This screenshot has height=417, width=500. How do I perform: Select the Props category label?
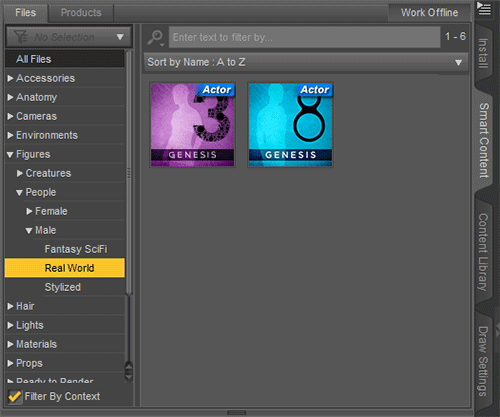tap(29, 363)
